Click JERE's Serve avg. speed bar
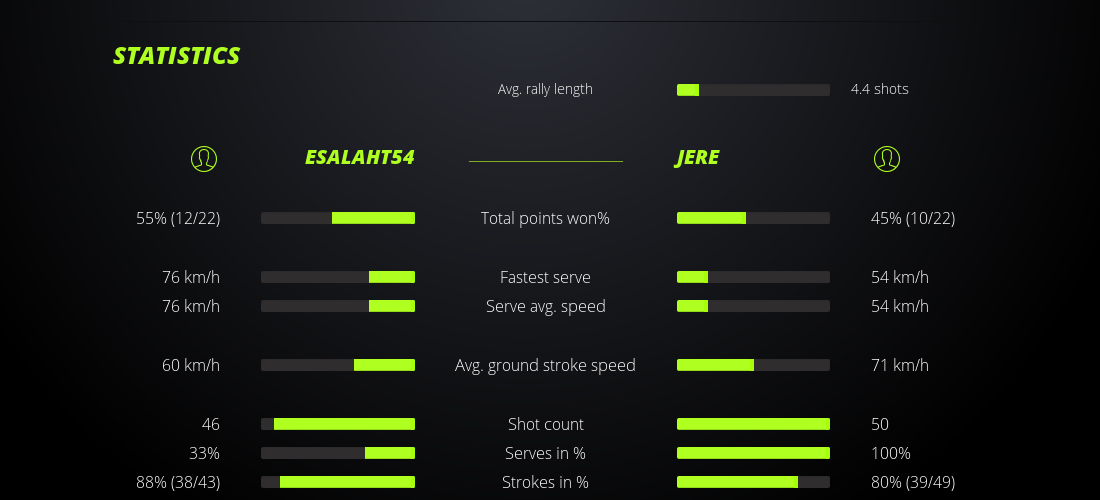1100x500 pixels. [x=753, y=306]
